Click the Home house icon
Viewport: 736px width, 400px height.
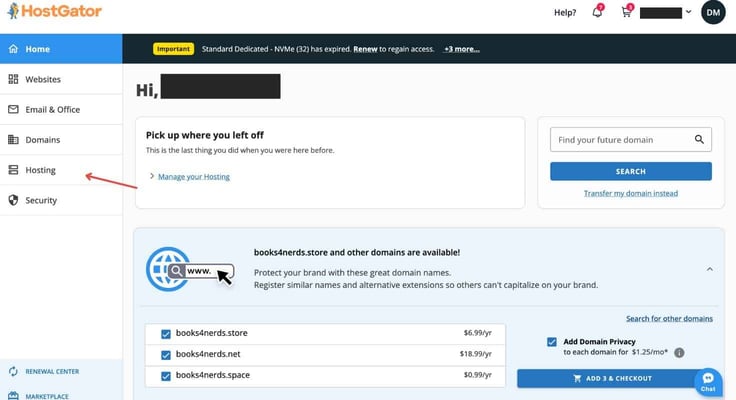(13, 49)
